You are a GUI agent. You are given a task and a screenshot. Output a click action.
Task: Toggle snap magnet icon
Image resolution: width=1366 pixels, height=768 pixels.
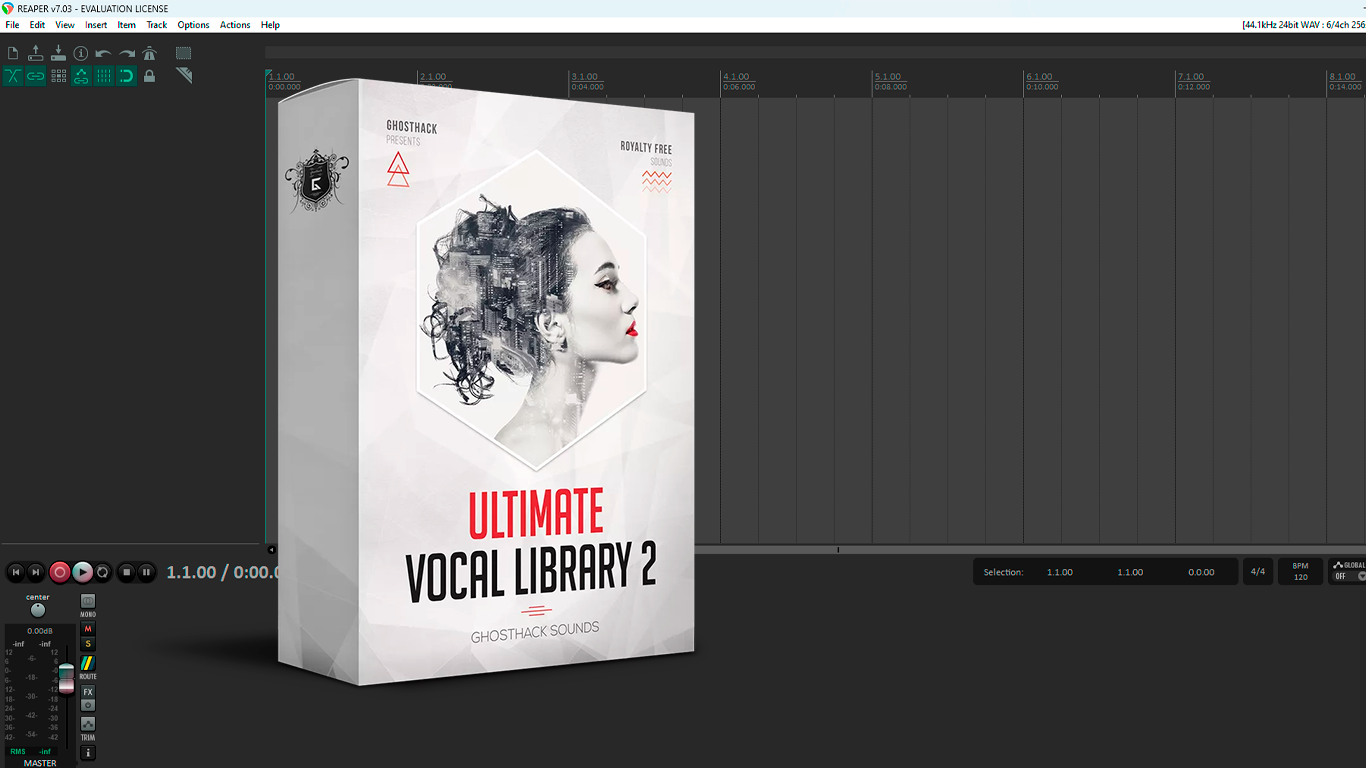point(127,76)
